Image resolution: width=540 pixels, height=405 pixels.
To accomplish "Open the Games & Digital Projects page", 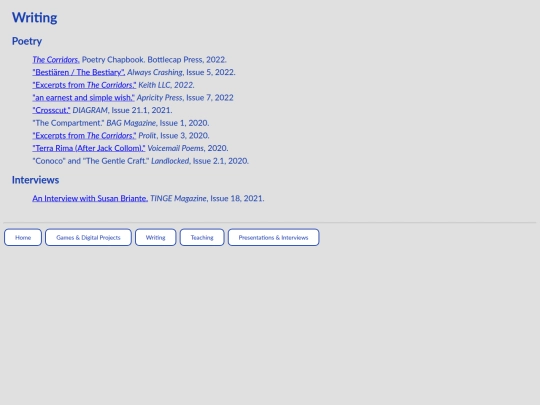I will (x=88, y=237).
